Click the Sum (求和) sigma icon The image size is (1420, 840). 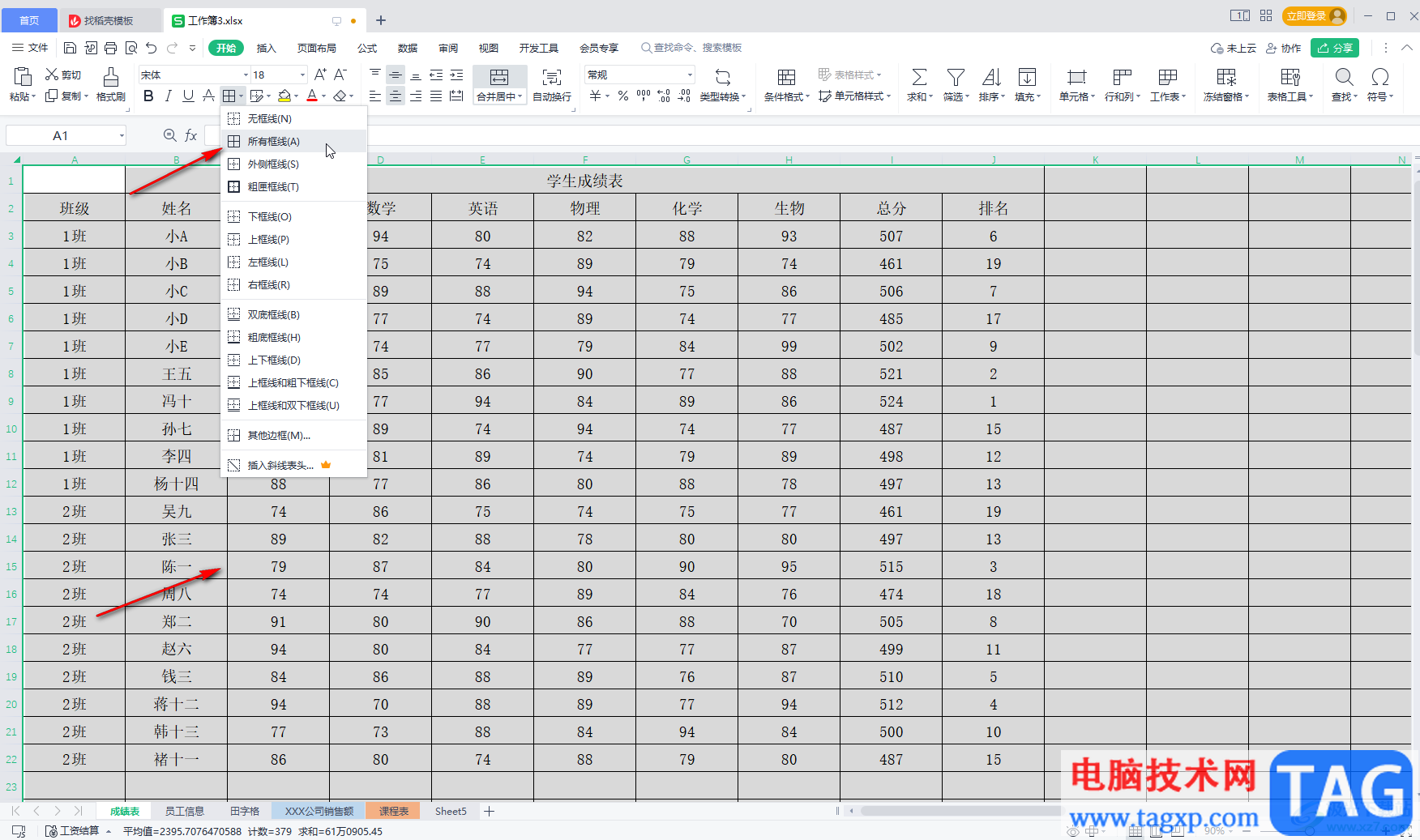pyautogui.click(x=919, y=77)
